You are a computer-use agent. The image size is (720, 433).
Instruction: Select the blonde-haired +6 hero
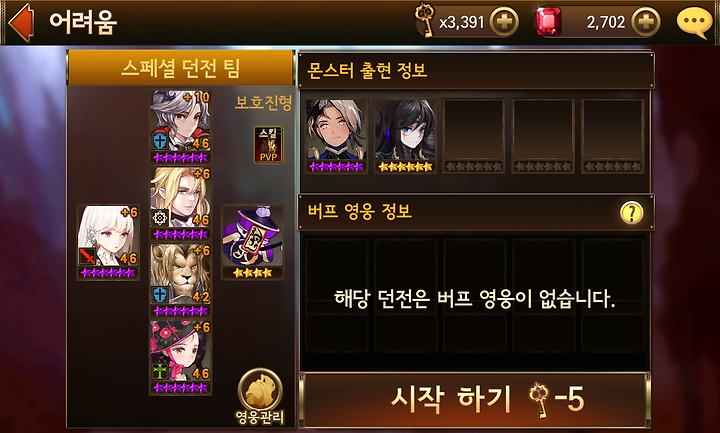click(181, 203)
